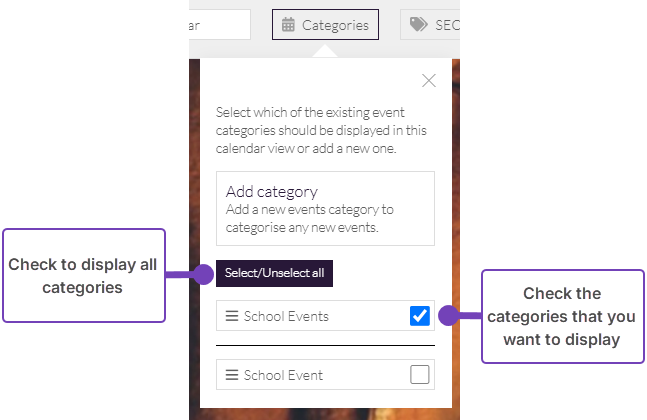Click the divider line between category rows
The image size is (647, 420).
coord(325,345)
